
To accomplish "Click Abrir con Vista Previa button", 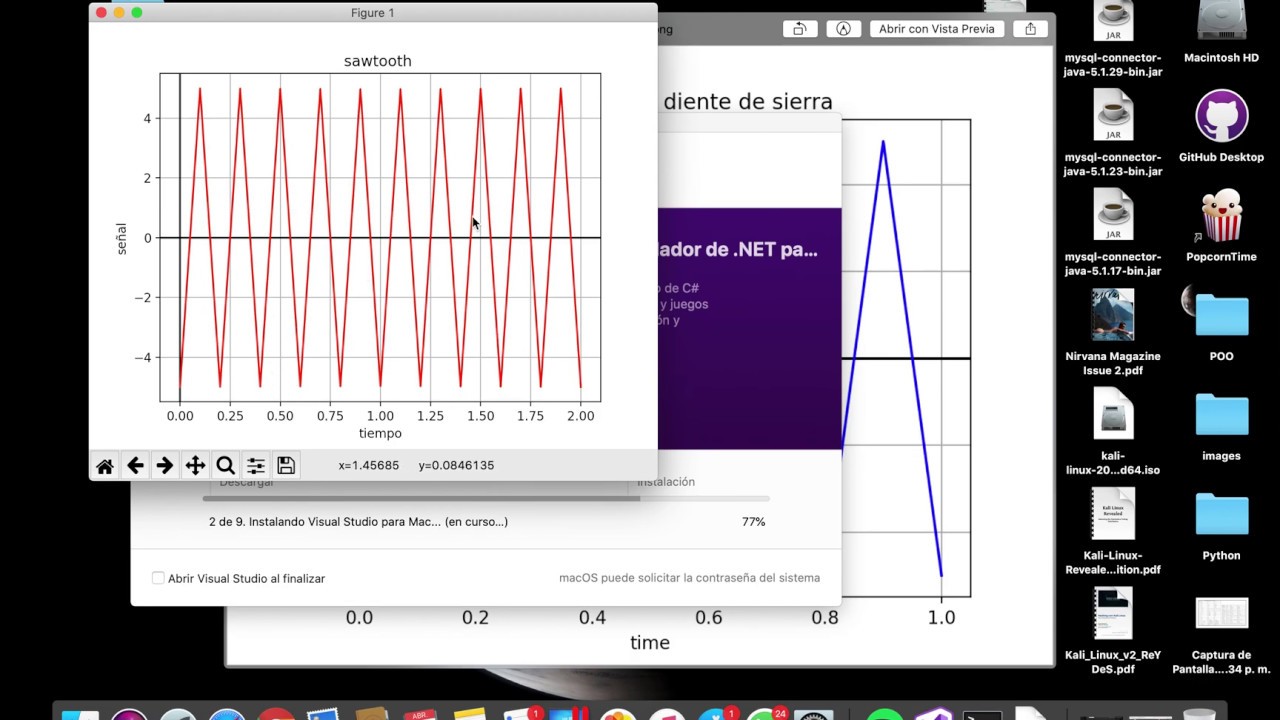I will point(937,29).
